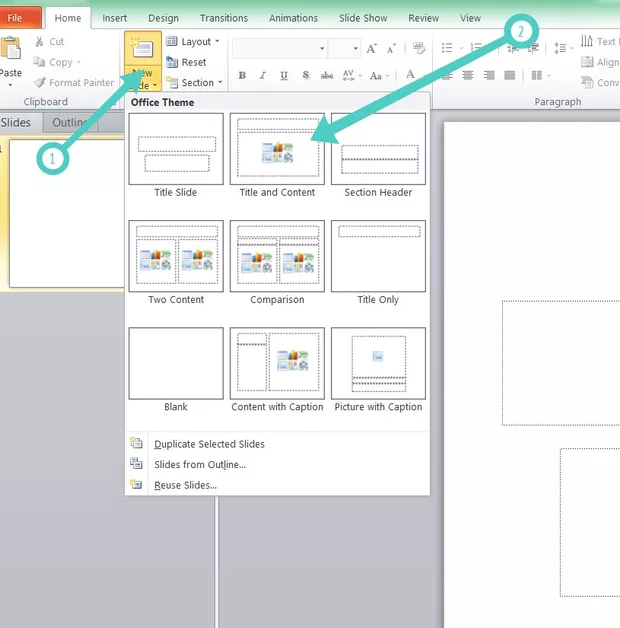Choose Duplicate Selected Slides

tap(209, 444)
